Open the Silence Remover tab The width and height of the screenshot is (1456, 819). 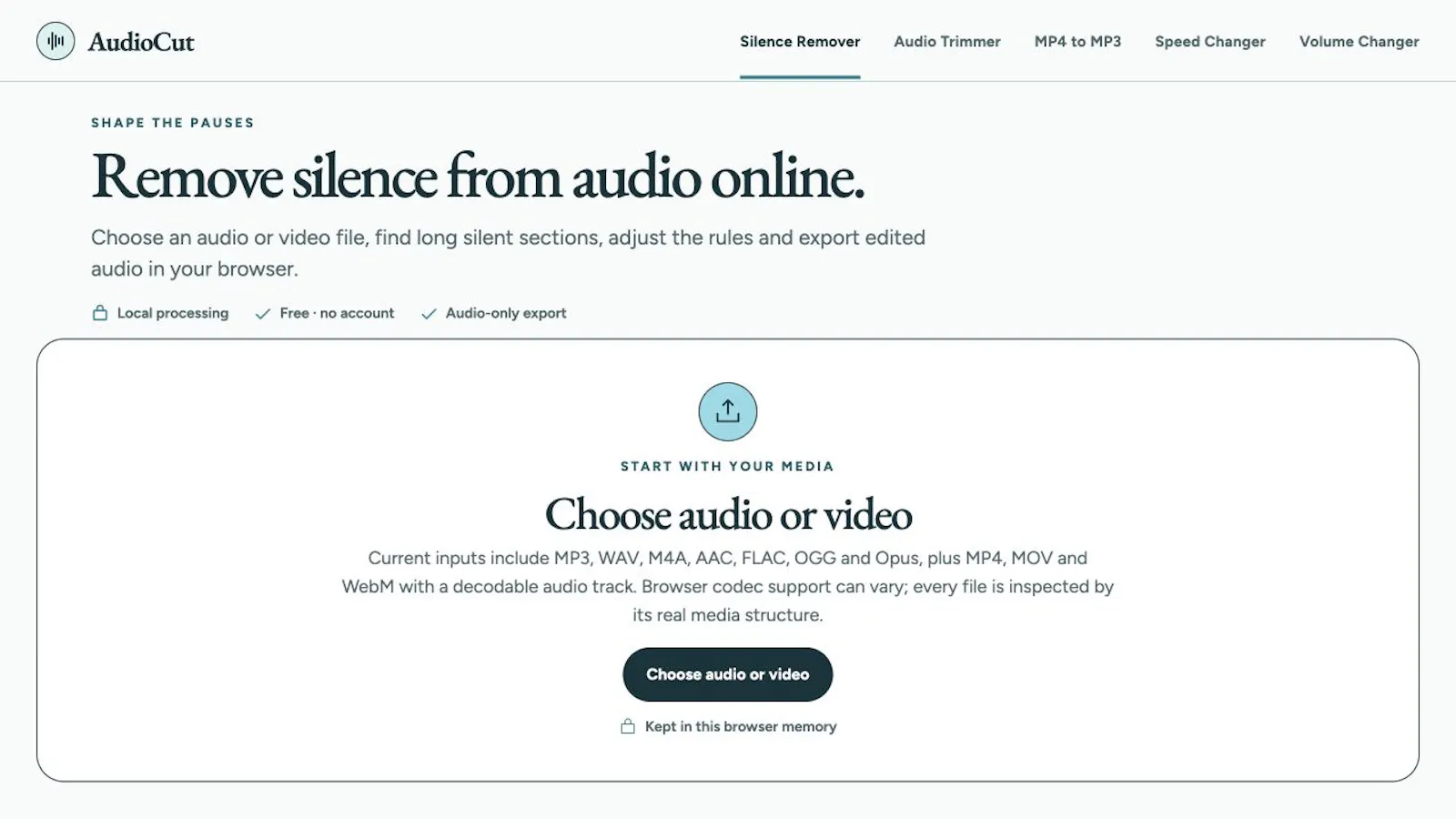800,42
